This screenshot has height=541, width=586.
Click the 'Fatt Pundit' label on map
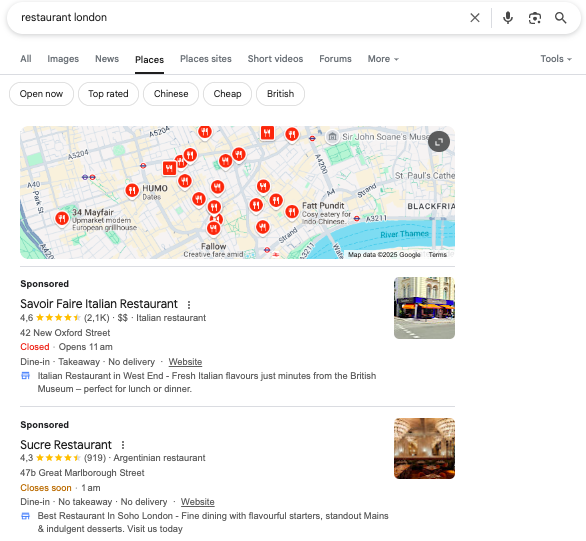tap(323, 205)
